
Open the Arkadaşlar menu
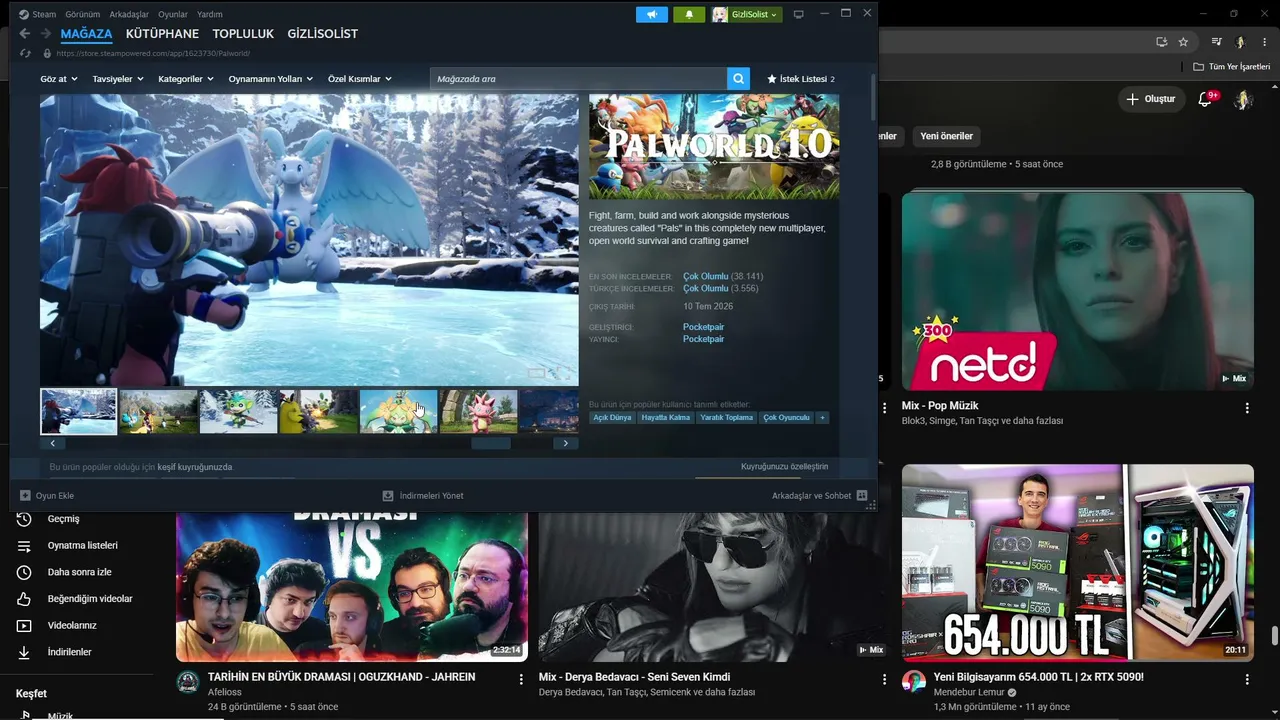[x=129, y=14]
